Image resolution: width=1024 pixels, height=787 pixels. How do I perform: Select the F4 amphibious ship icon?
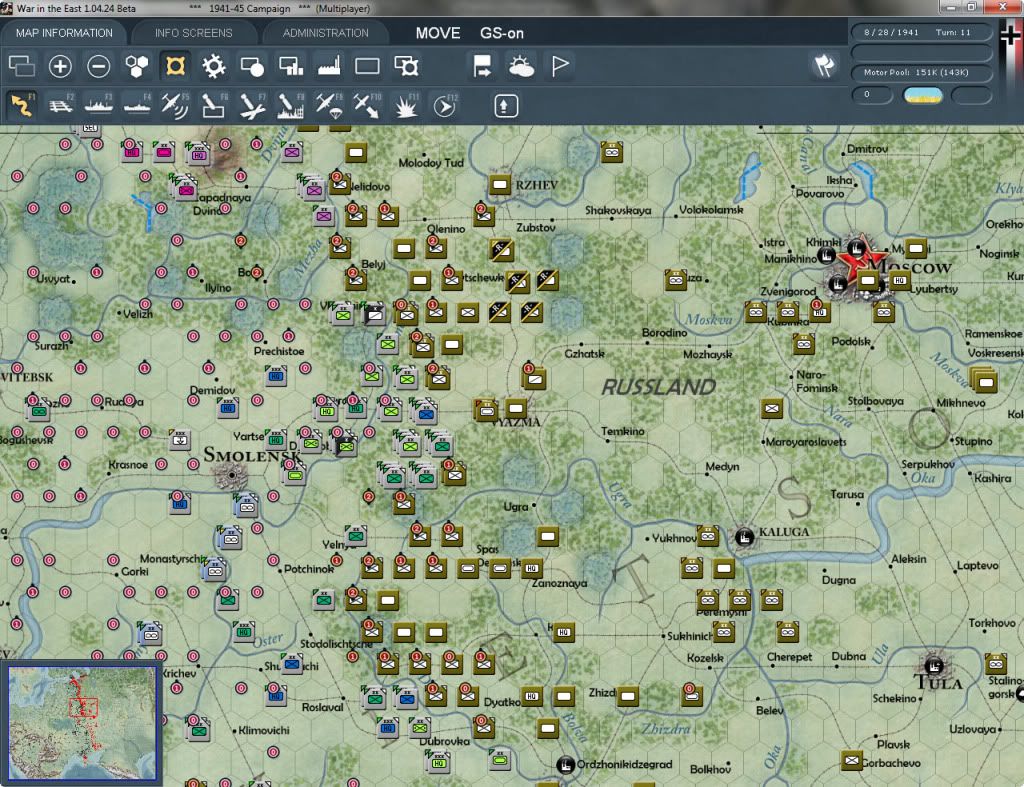click(137, 105)
